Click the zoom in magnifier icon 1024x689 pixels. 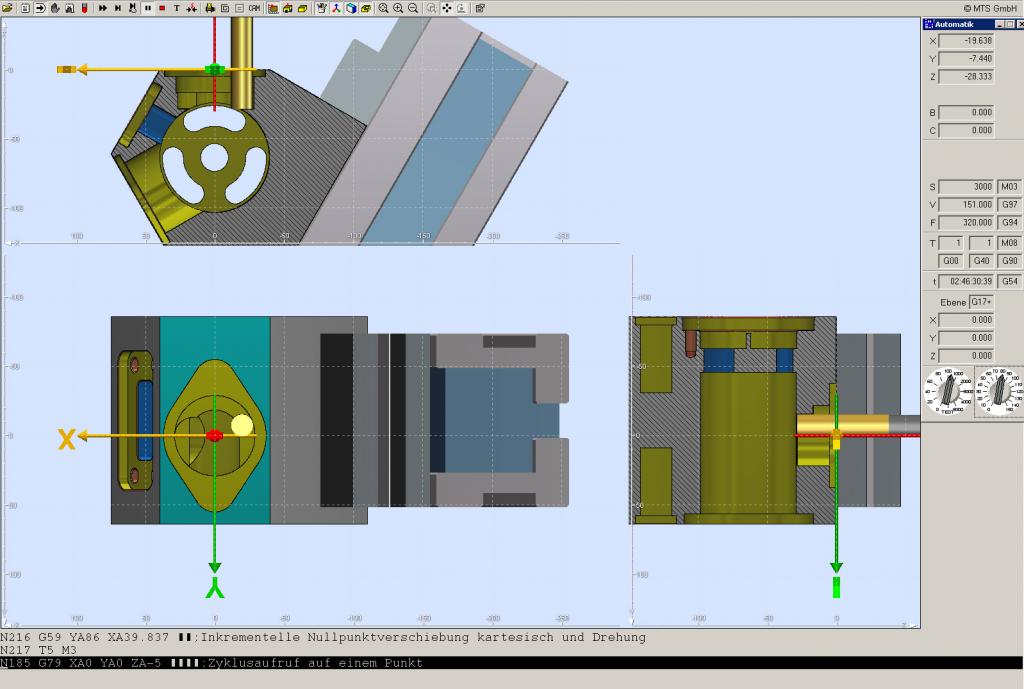point(398,8)
